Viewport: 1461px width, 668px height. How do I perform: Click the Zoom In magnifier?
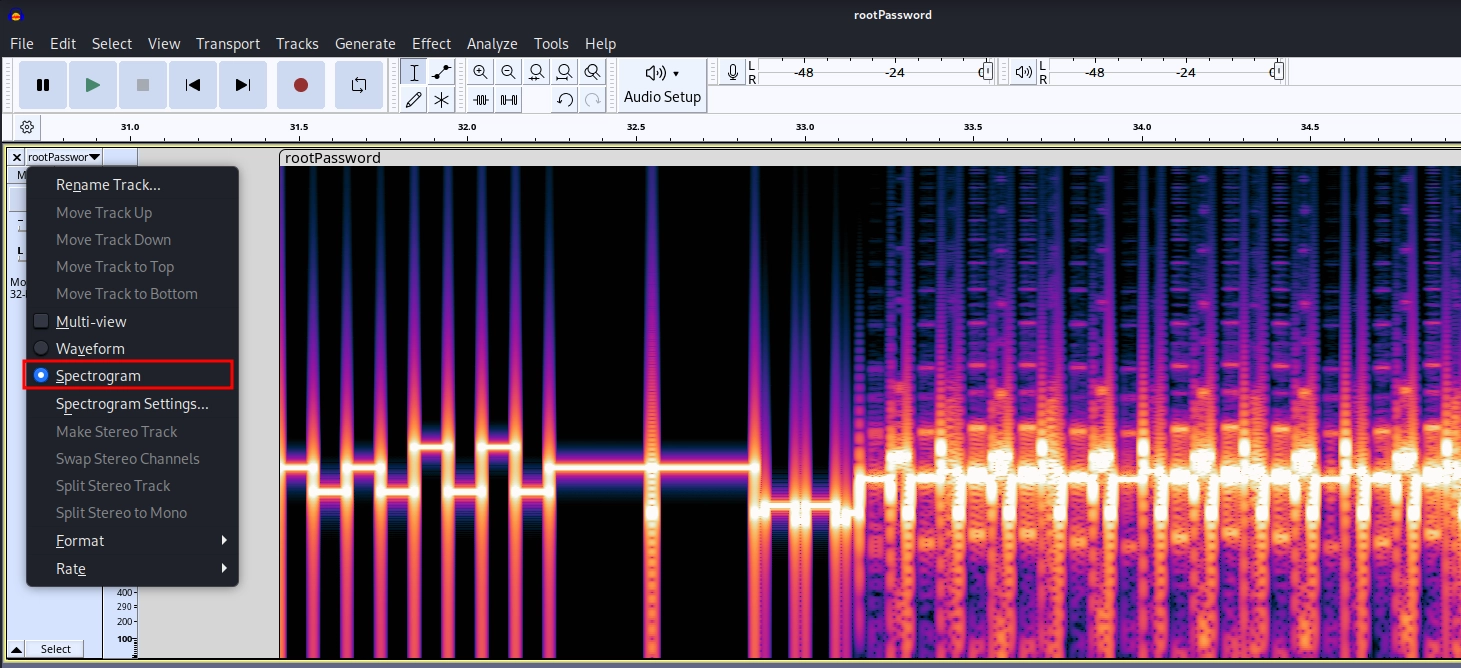481,72
